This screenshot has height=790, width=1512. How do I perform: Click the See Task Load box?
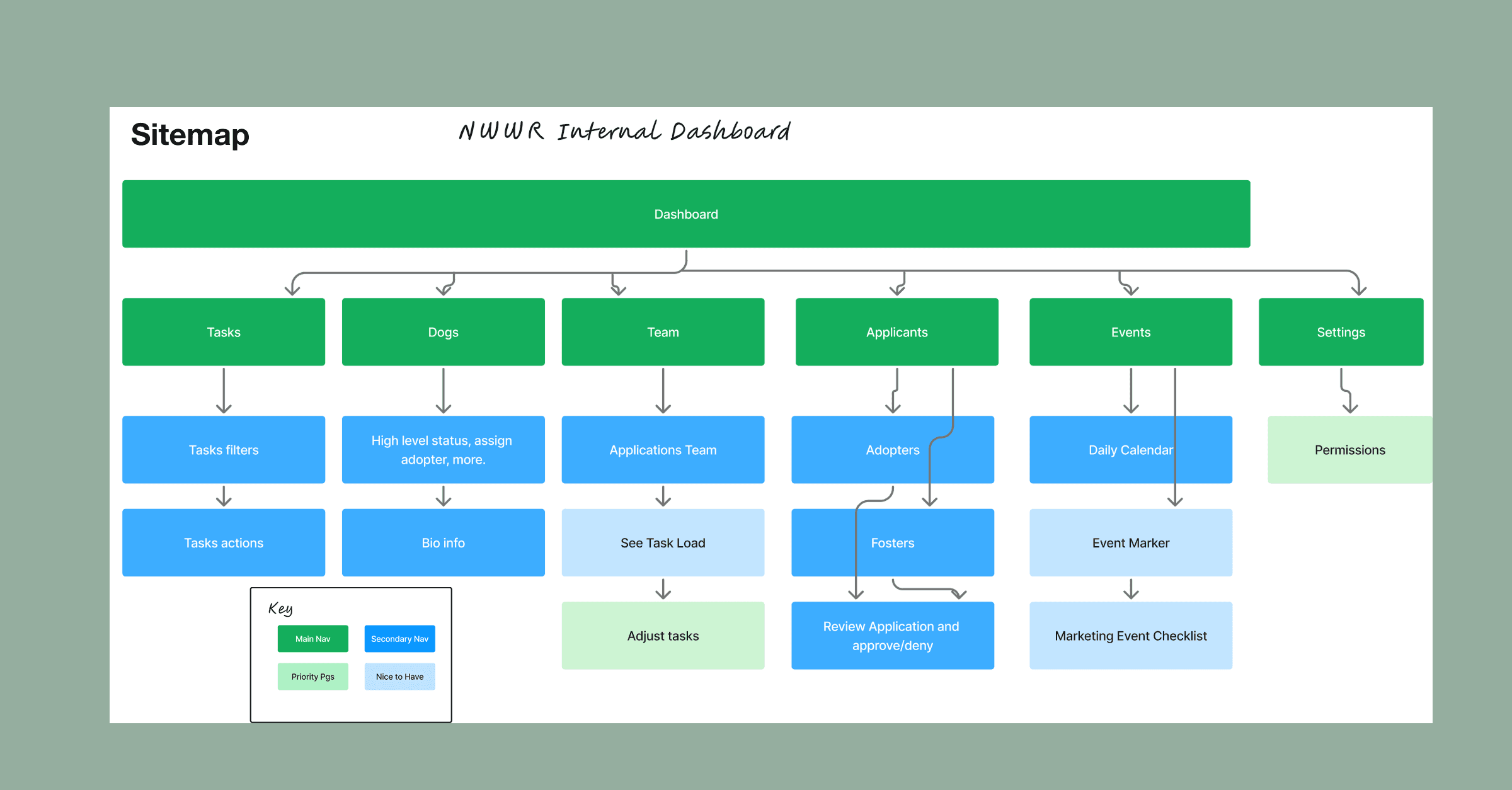(x=663, y=543)
